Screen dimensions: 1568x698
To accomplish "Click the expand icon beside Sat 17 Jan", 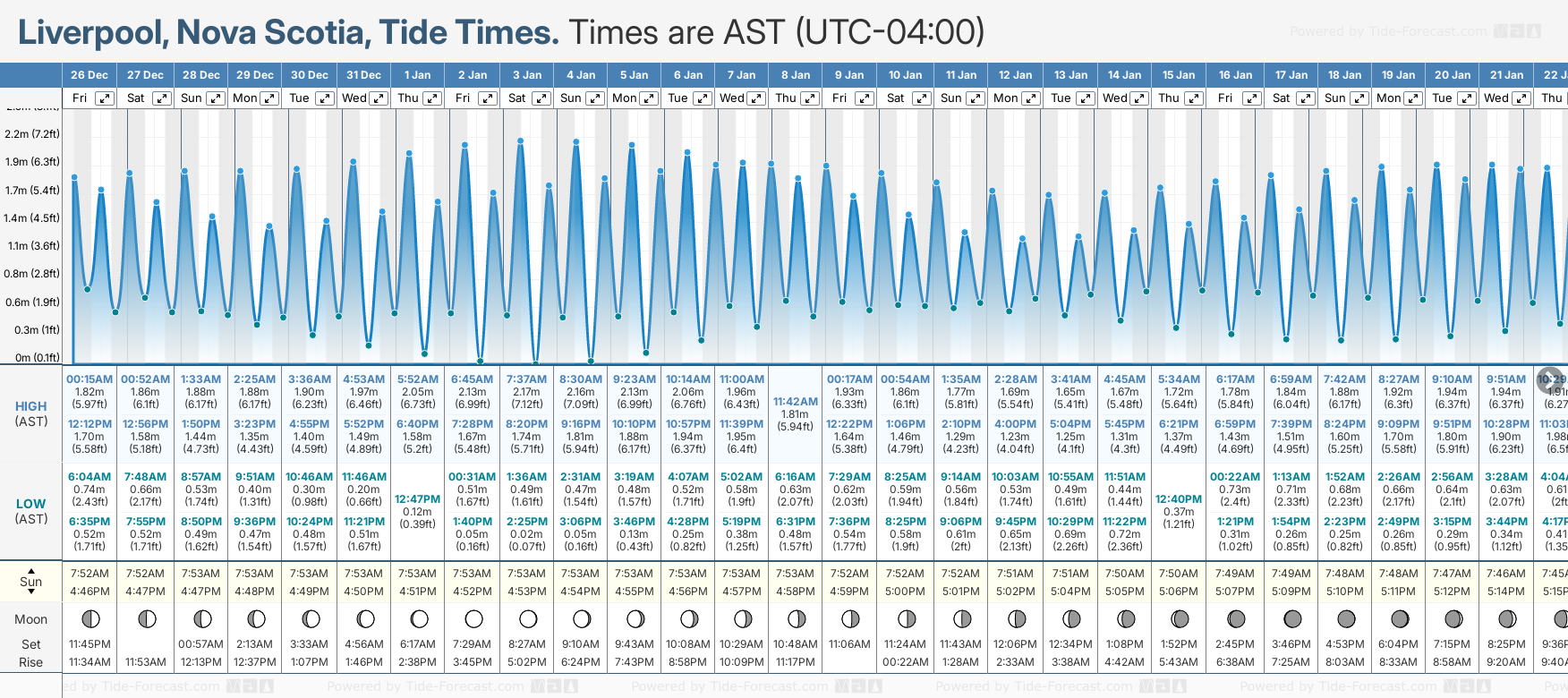I will (x=1306, y=98).
